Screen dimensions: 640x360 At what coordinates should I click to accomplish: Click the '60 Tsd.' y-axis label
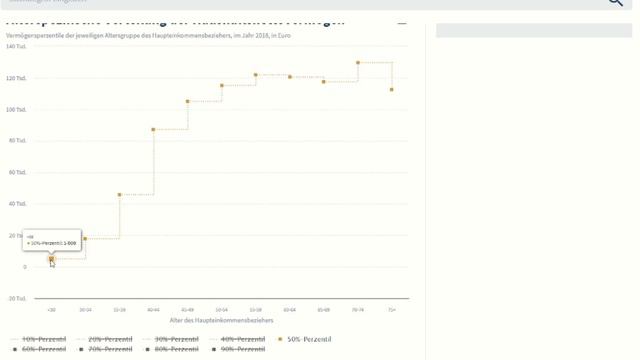point(18,172)
